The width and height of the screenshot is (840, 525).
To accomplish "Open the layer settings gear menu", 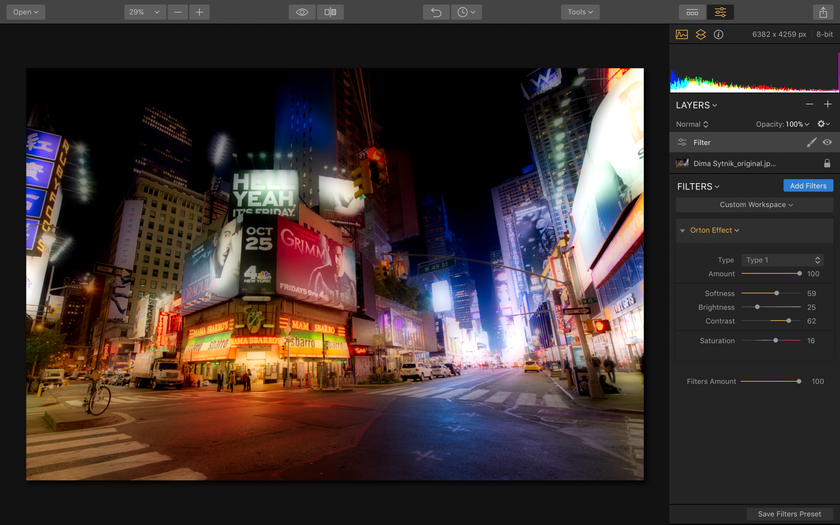I will 823,124.
